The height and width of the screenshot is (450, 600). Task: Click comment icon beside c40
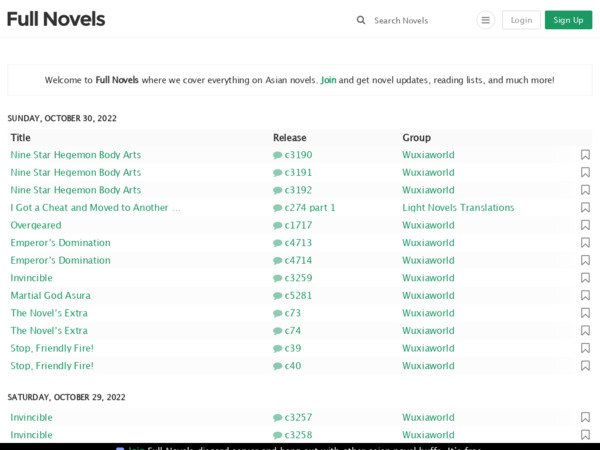(277, 367)
